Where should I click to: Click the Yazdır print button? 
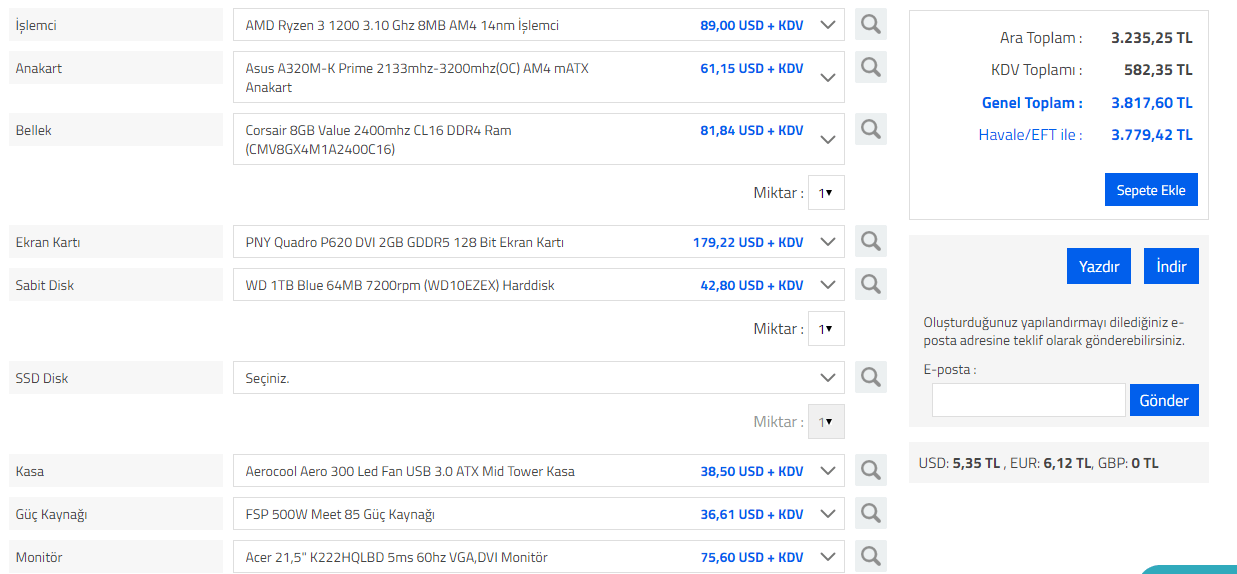tap(1099, 267)
